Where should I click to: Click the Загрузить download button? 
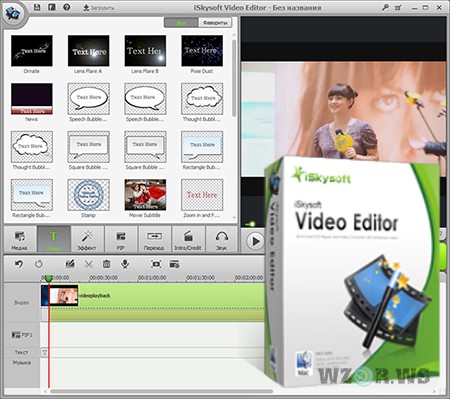(x=99, y=7)
